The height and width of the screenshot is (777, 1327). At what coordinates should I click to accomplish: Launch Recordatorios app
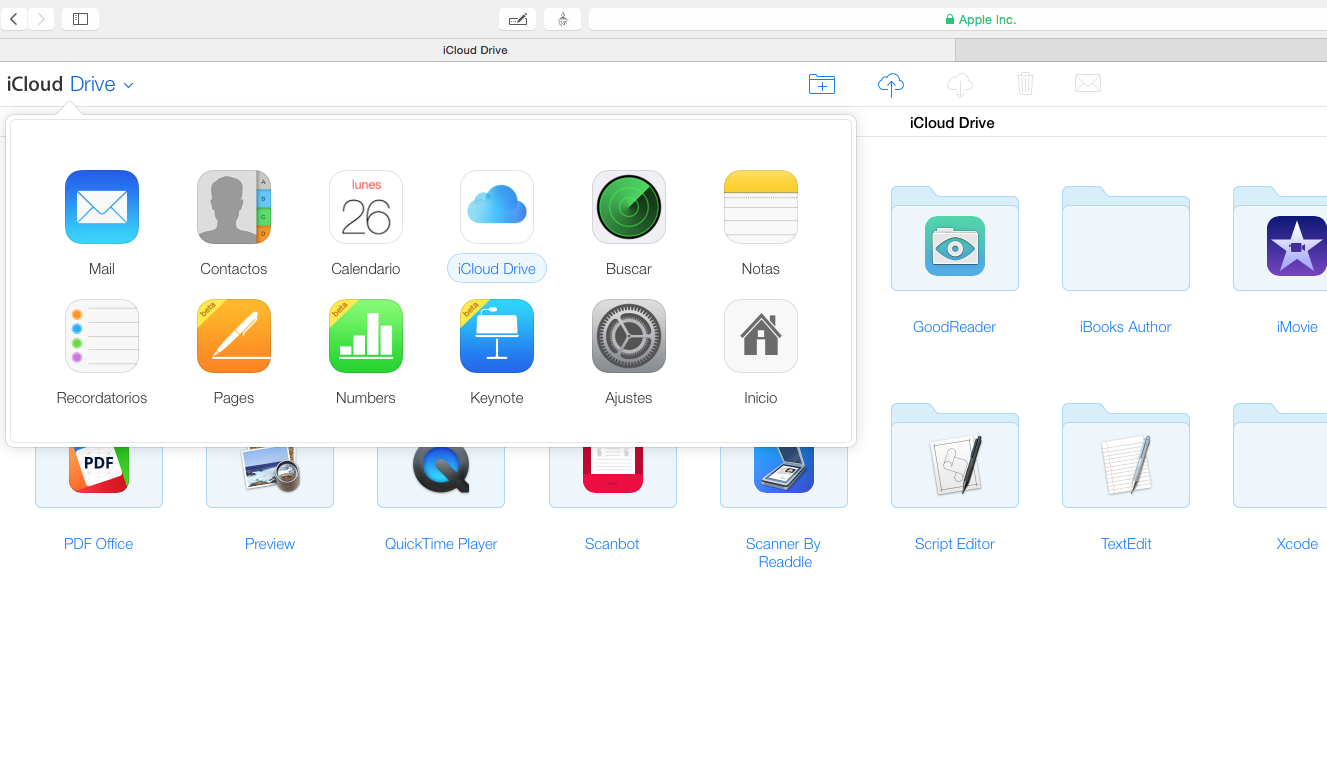pos(102,336)
